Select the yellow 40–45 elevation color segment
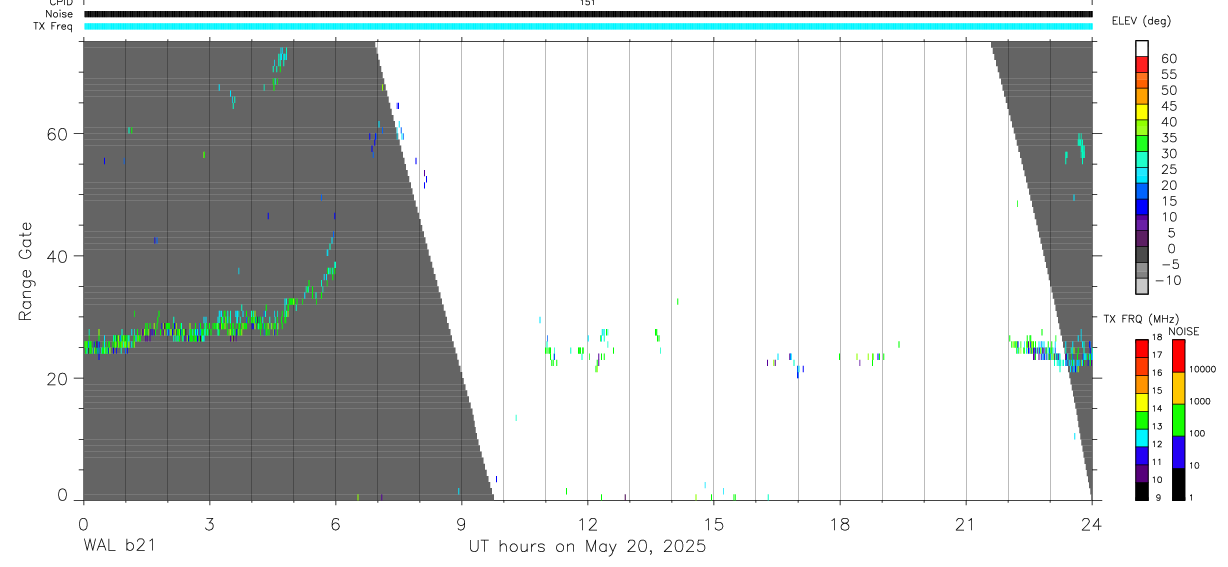This screenshot has height=567, width=1228. click(x=1141, y=113)
